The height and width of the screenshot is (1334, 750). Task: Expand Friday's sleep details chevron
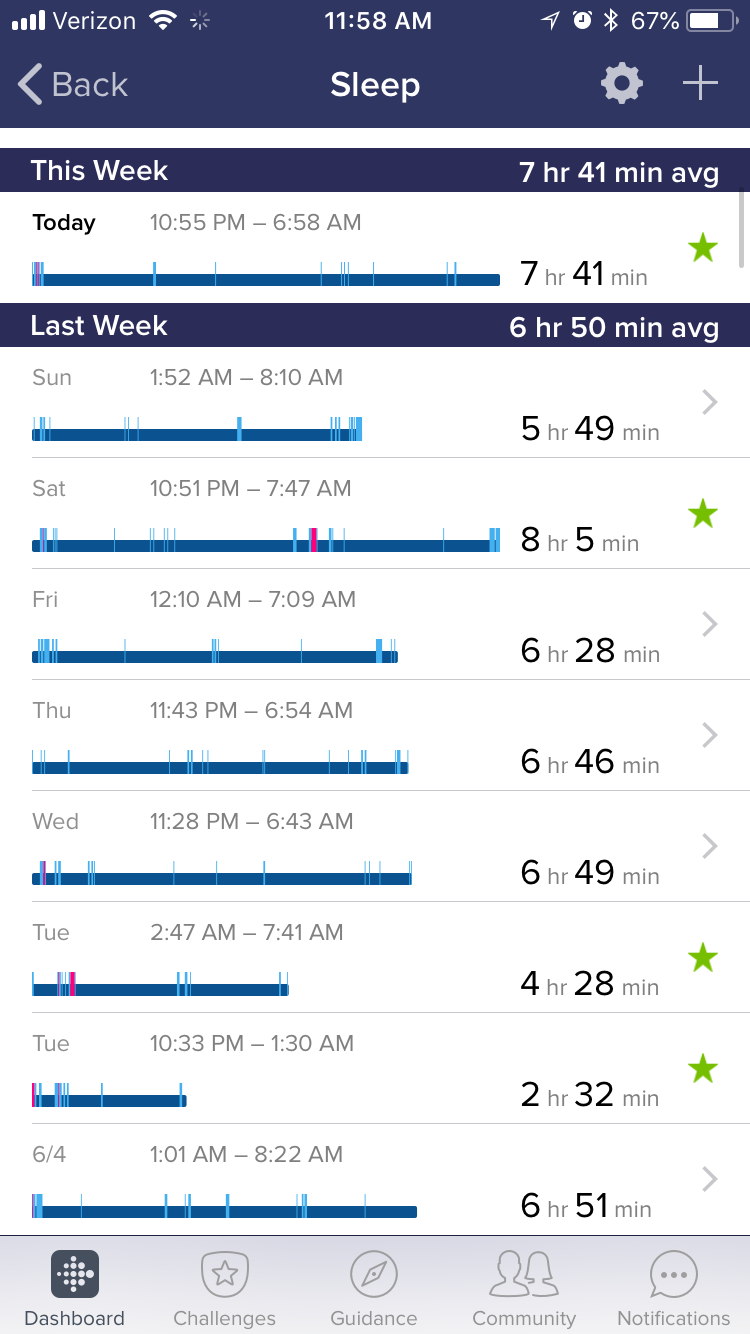tap(710, 624)
